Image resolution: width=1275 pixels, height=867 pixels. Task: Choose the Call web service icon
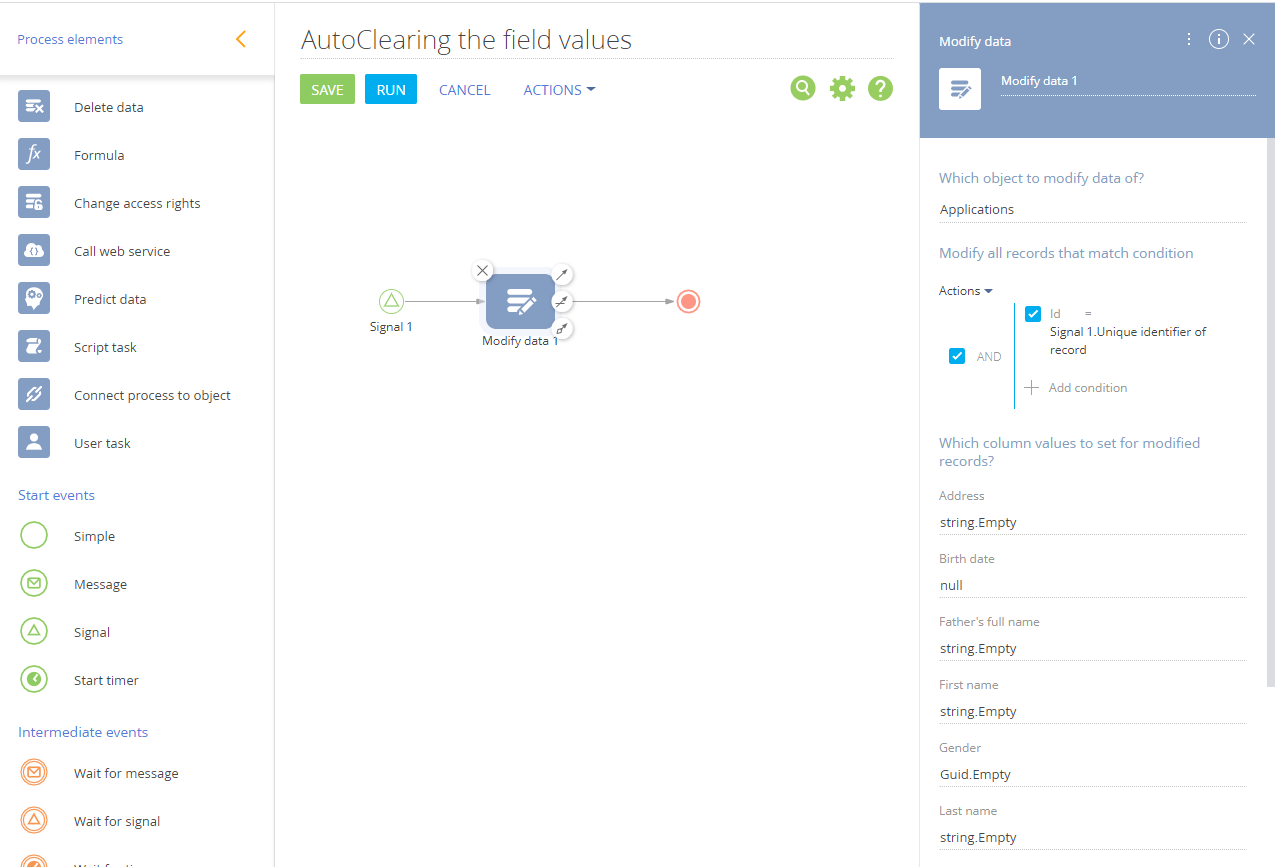click(34, 250)
